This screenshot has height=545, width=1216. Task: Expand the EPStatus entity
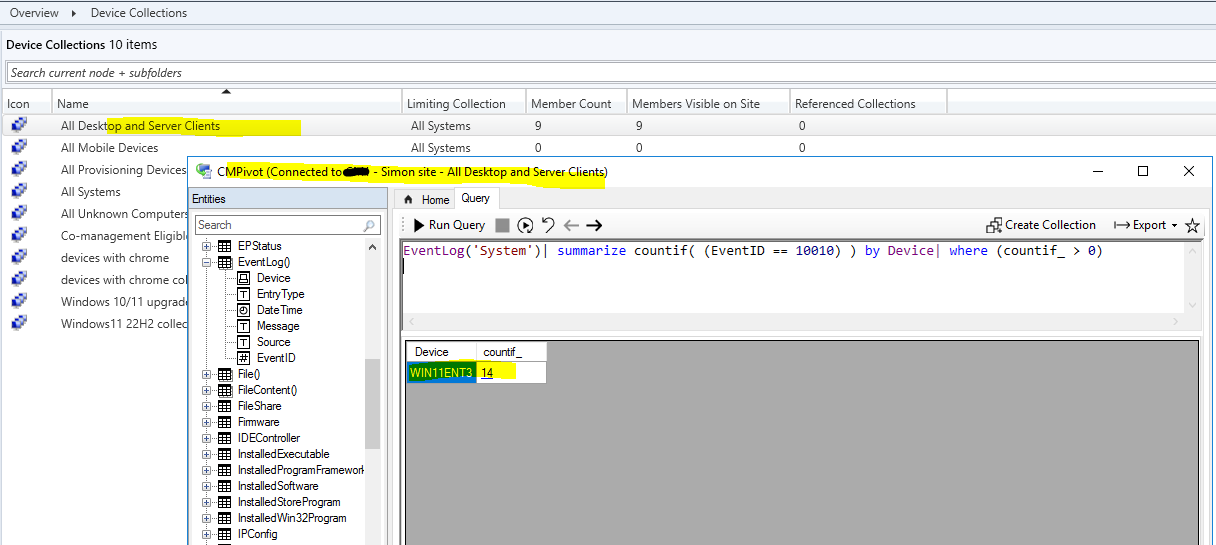[x=207, y=246]
